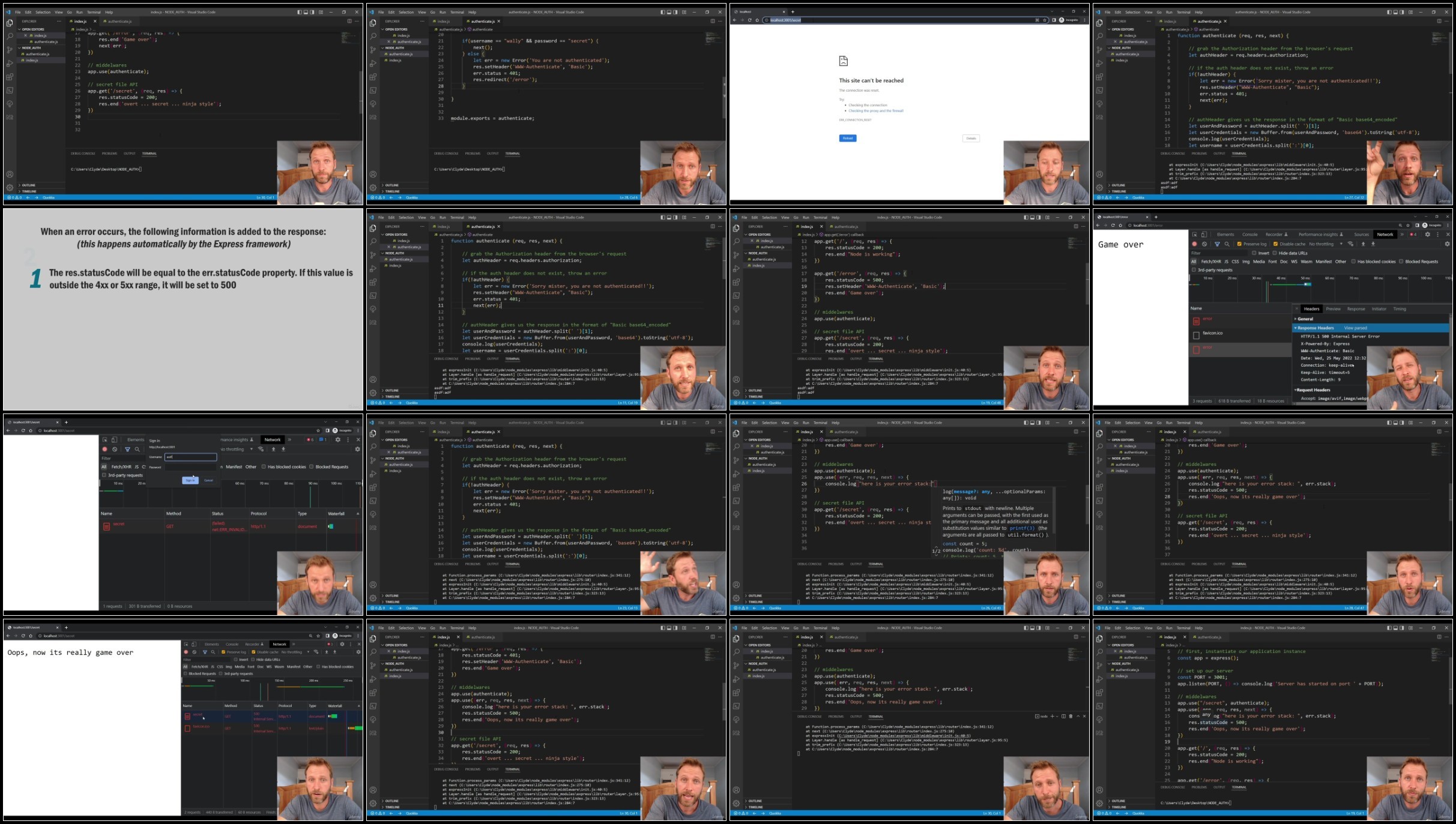1456x824 pixels.
Task: Click the red 6 errors badge in Sign in frame
Action: pos(310,439)
